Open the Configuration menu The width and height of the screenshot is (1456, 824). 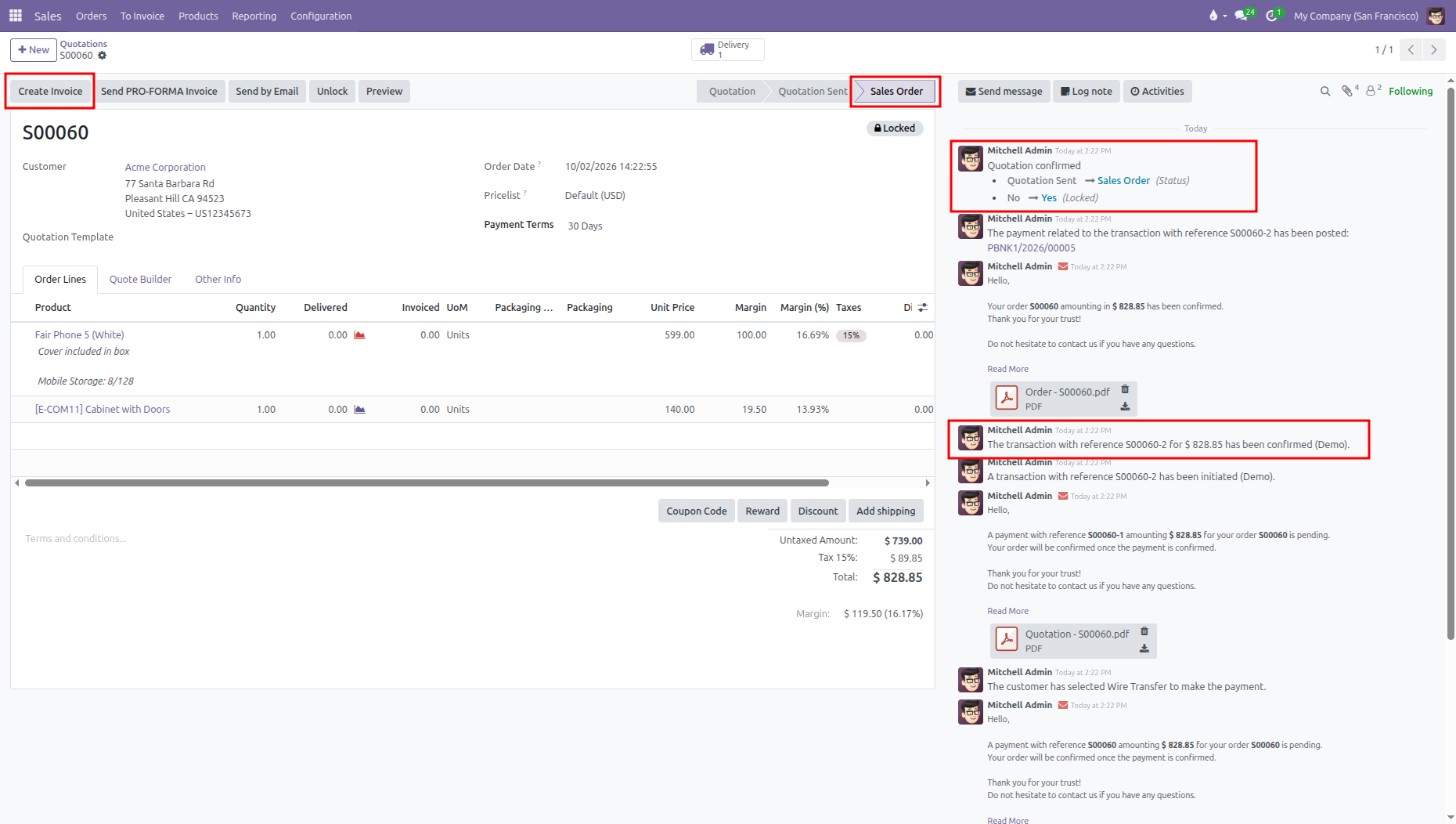tap(321, 16)
